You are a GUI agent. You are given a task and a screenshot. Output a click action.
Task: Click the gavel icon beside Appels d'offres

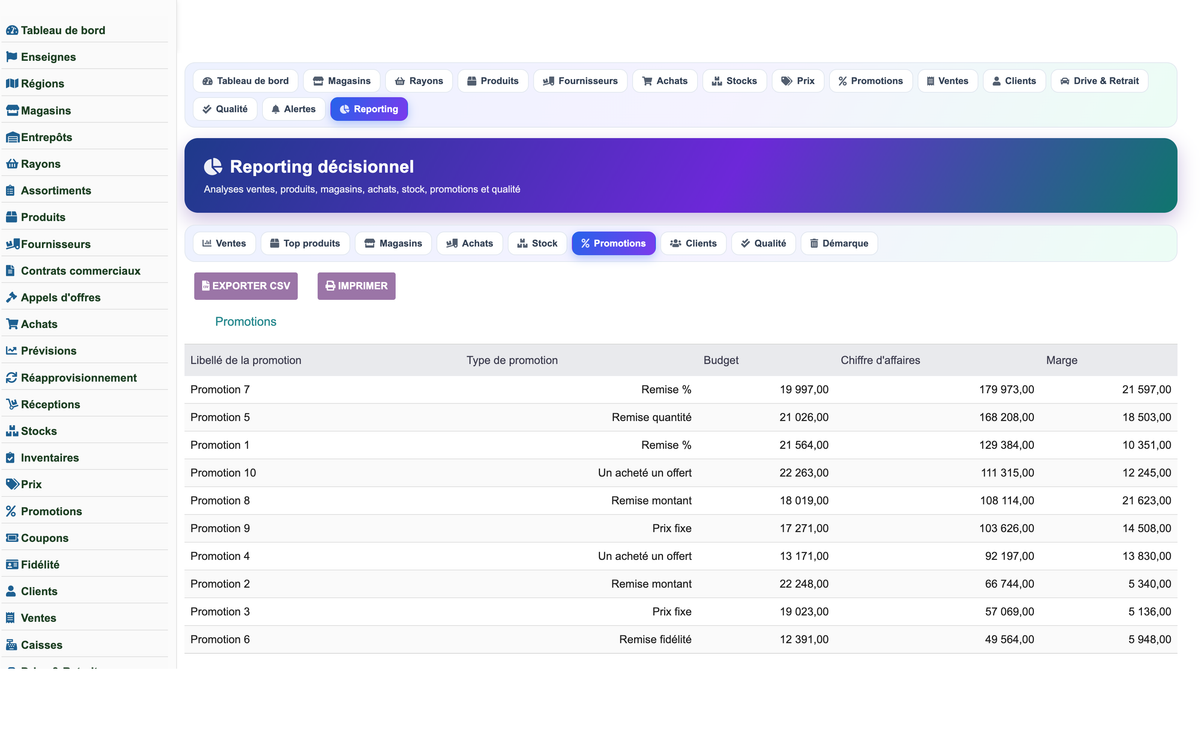coord(12,297)
